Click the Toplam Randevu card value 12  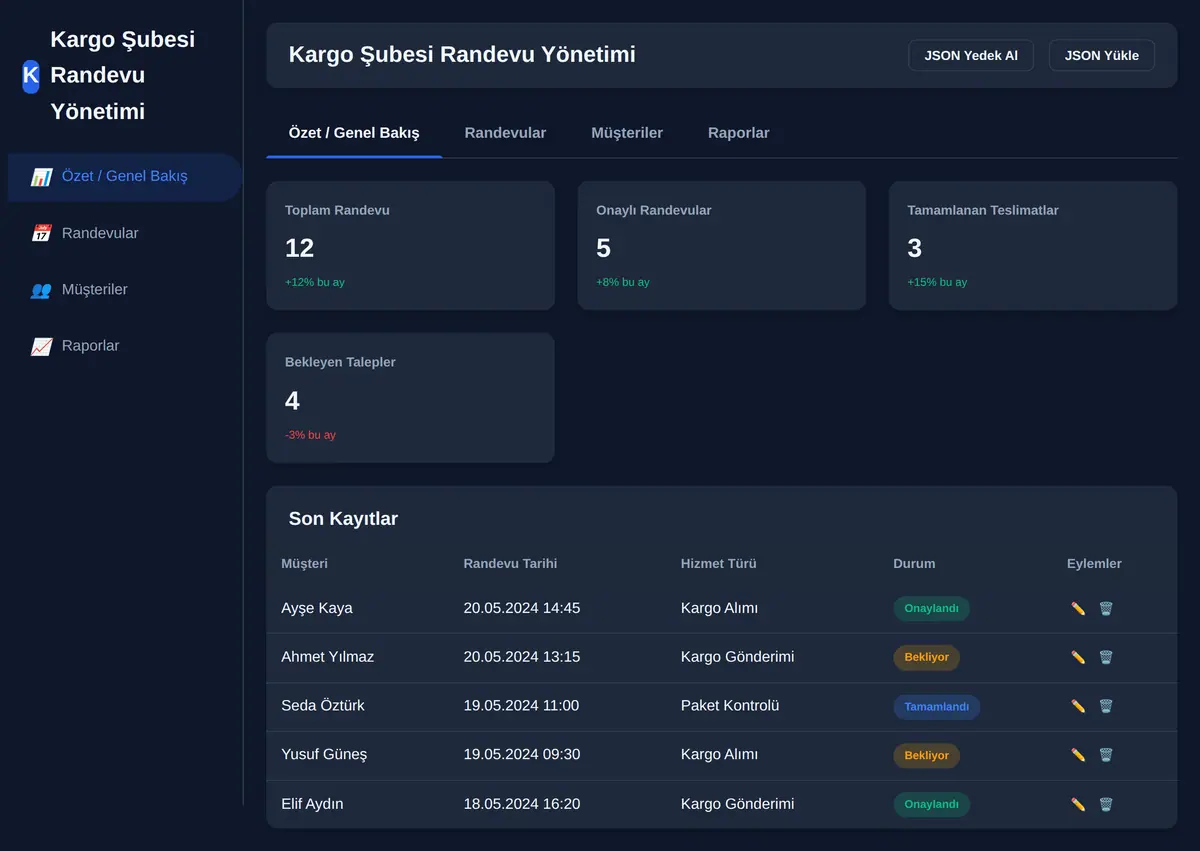[x=300, y=248]
